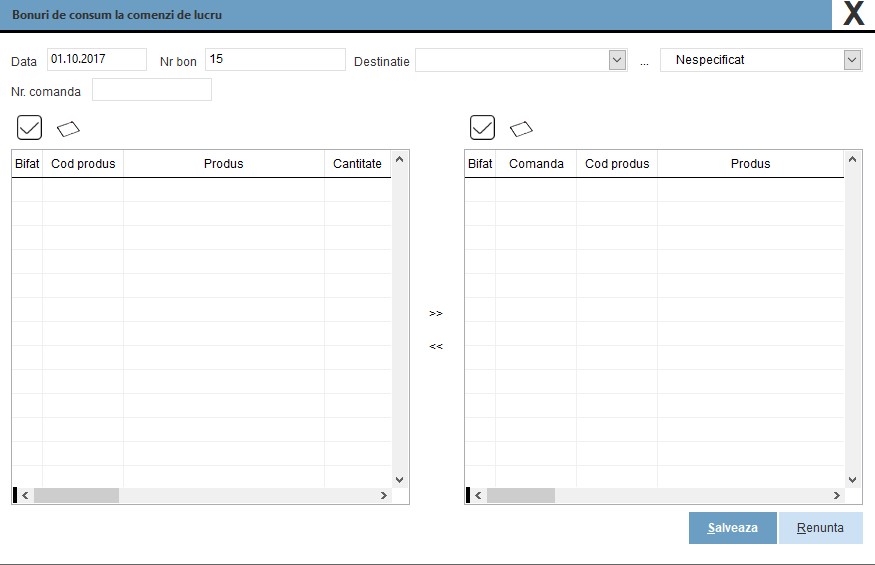Viewport: 875px width, 565px height.
Task: Click the Bifat column header in left table
Action: (x=27, y=164)
